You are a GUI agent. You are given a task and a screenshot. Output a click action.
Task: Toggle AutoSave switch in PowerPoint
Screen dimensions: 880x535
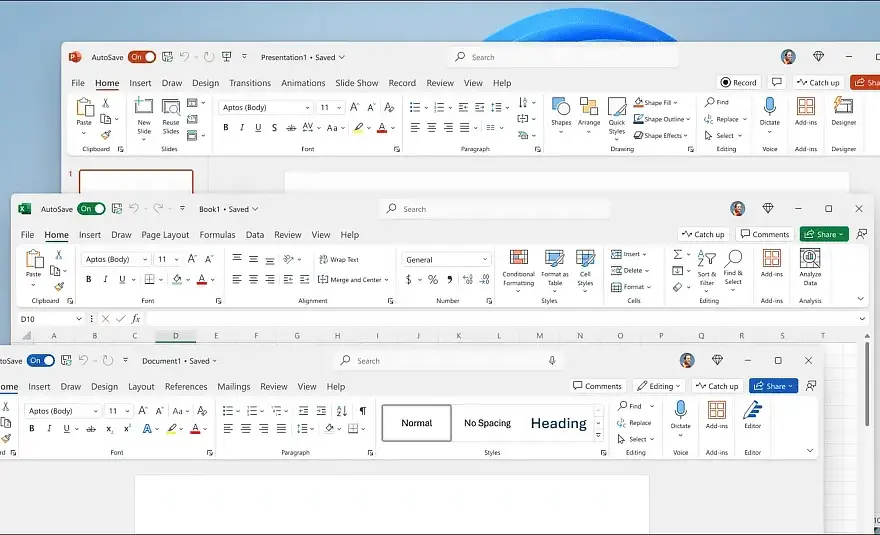point(142,57)
